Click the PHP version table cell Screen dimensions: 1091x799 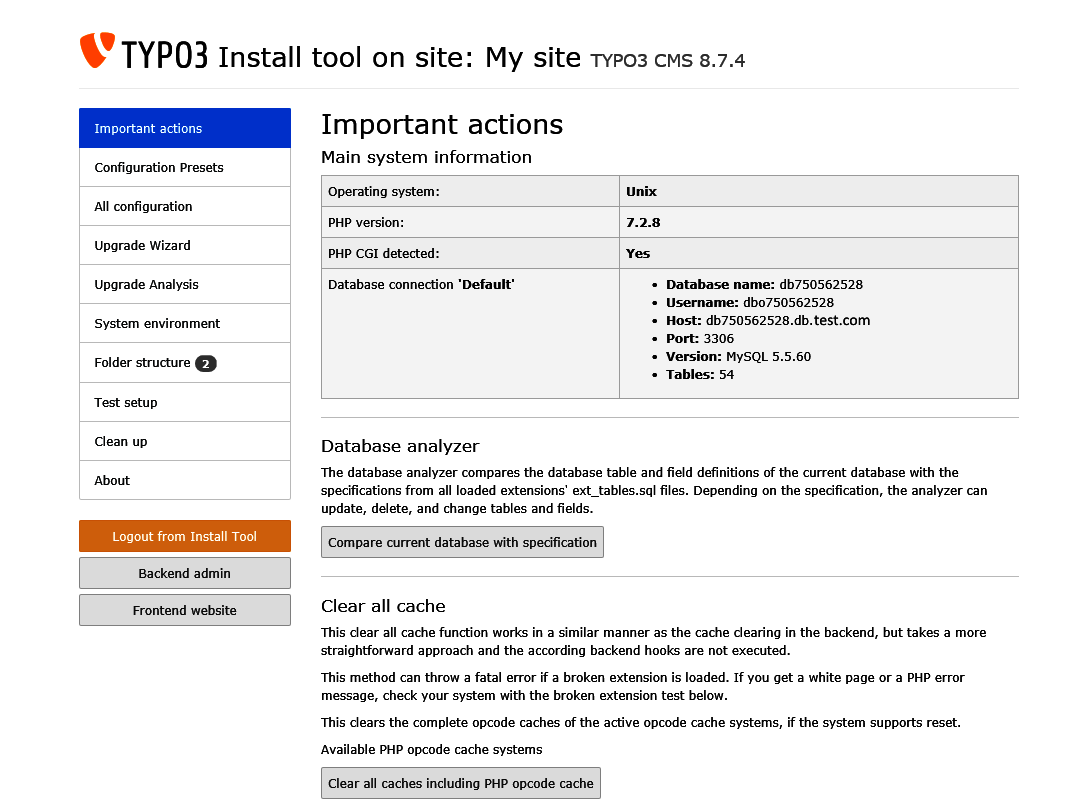470,222
